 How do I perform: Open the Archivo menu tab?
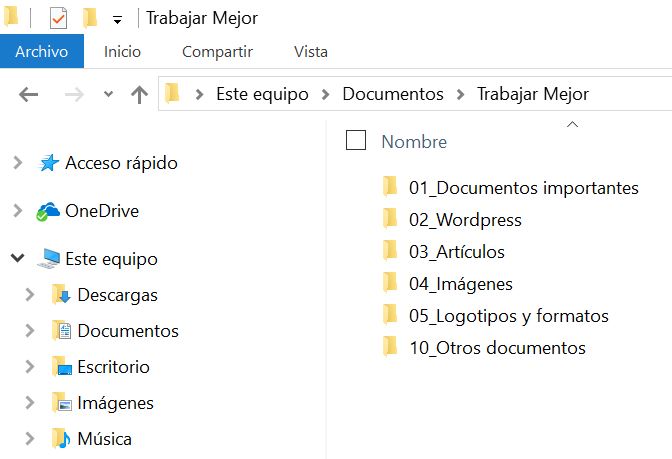pyautogui.click(x=42, y=51)
